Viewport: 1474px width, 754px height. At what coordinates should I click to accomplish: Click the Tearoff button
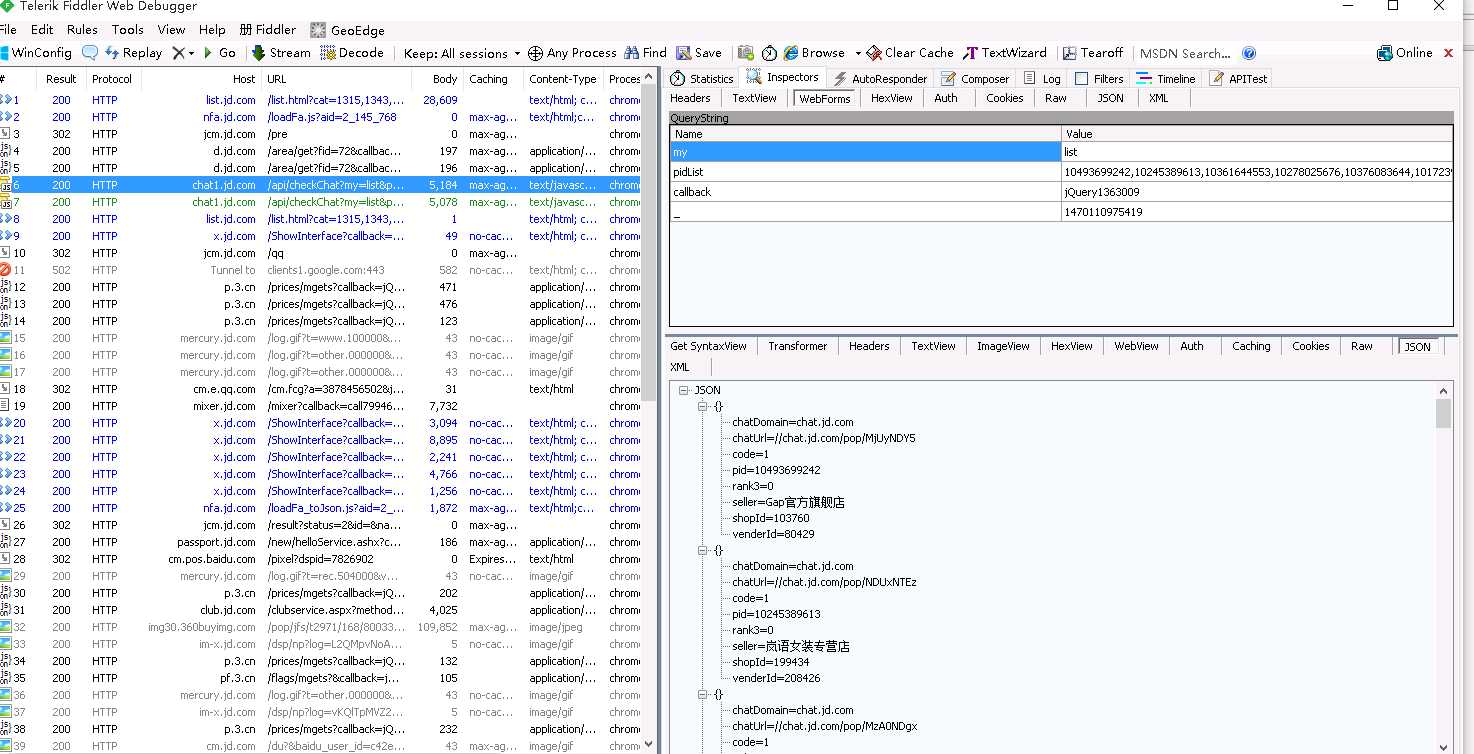click(1093, 53)
